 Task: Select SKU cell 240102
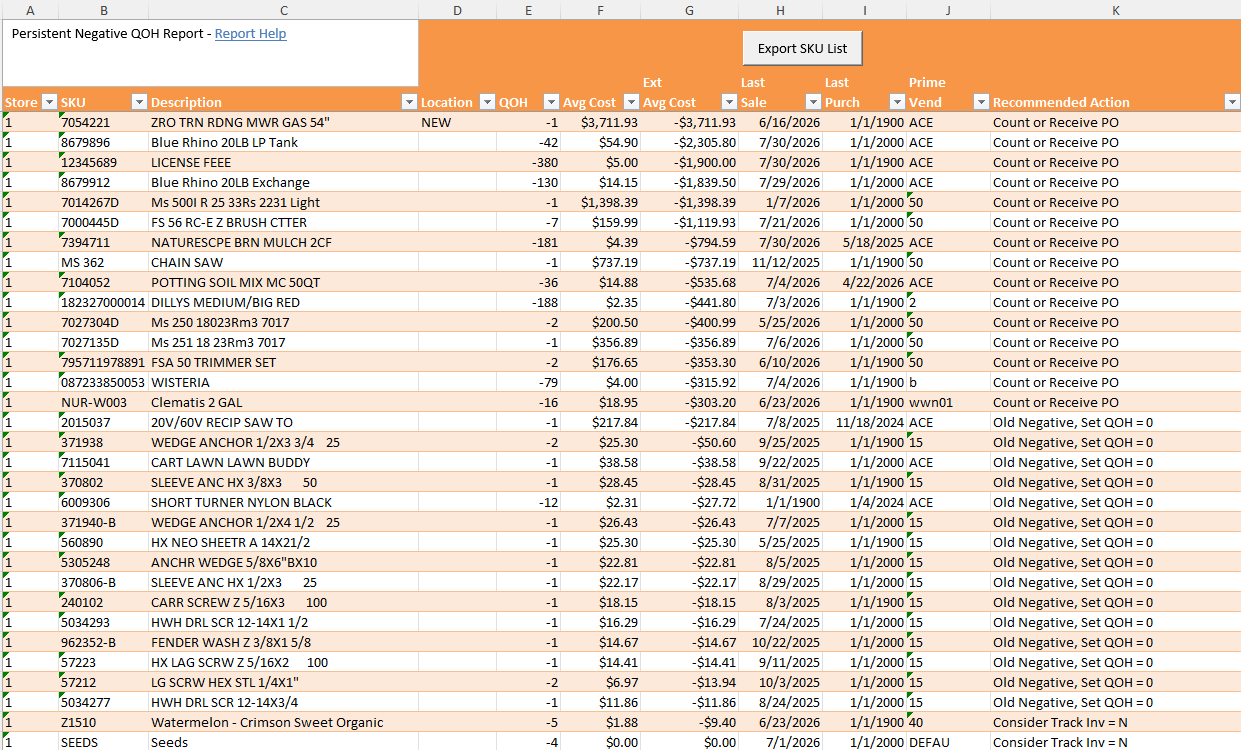[x=103, y=602]
